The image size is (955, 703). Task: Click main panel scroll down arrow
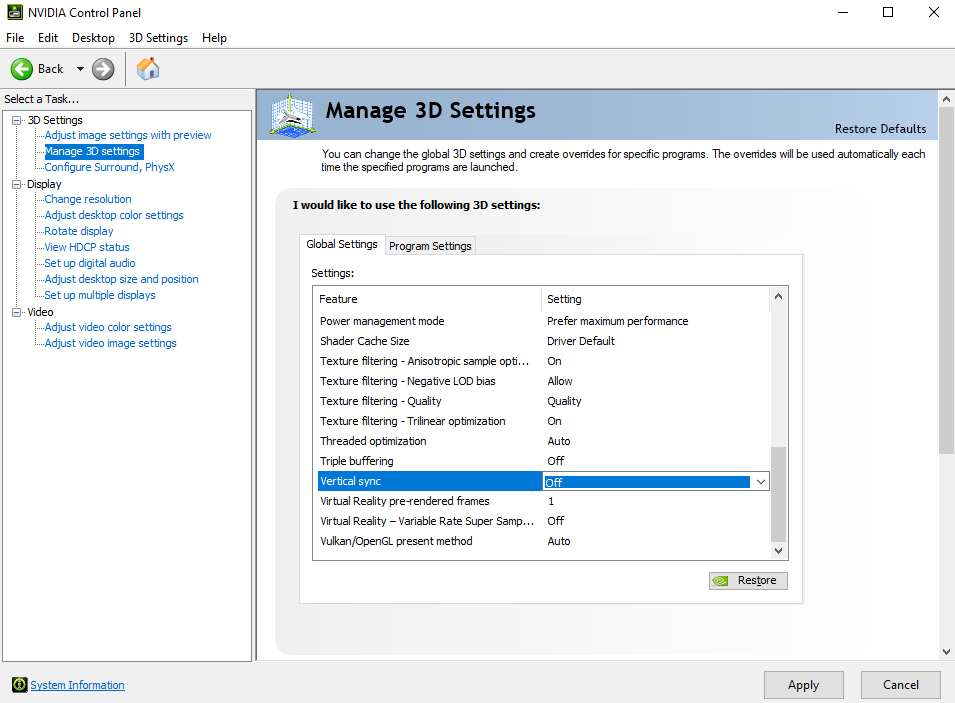[x=946, y=651]
